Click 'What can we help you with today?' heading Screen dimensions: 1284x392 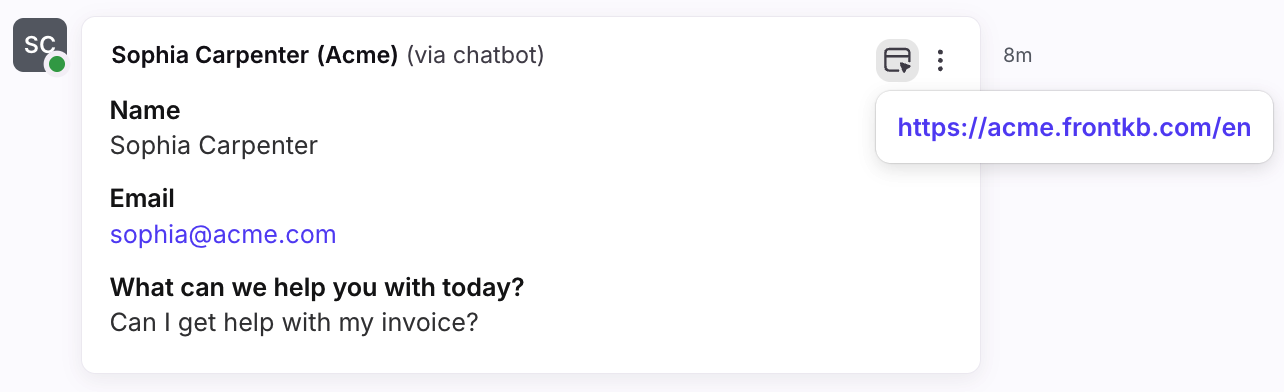pos(317,287)
